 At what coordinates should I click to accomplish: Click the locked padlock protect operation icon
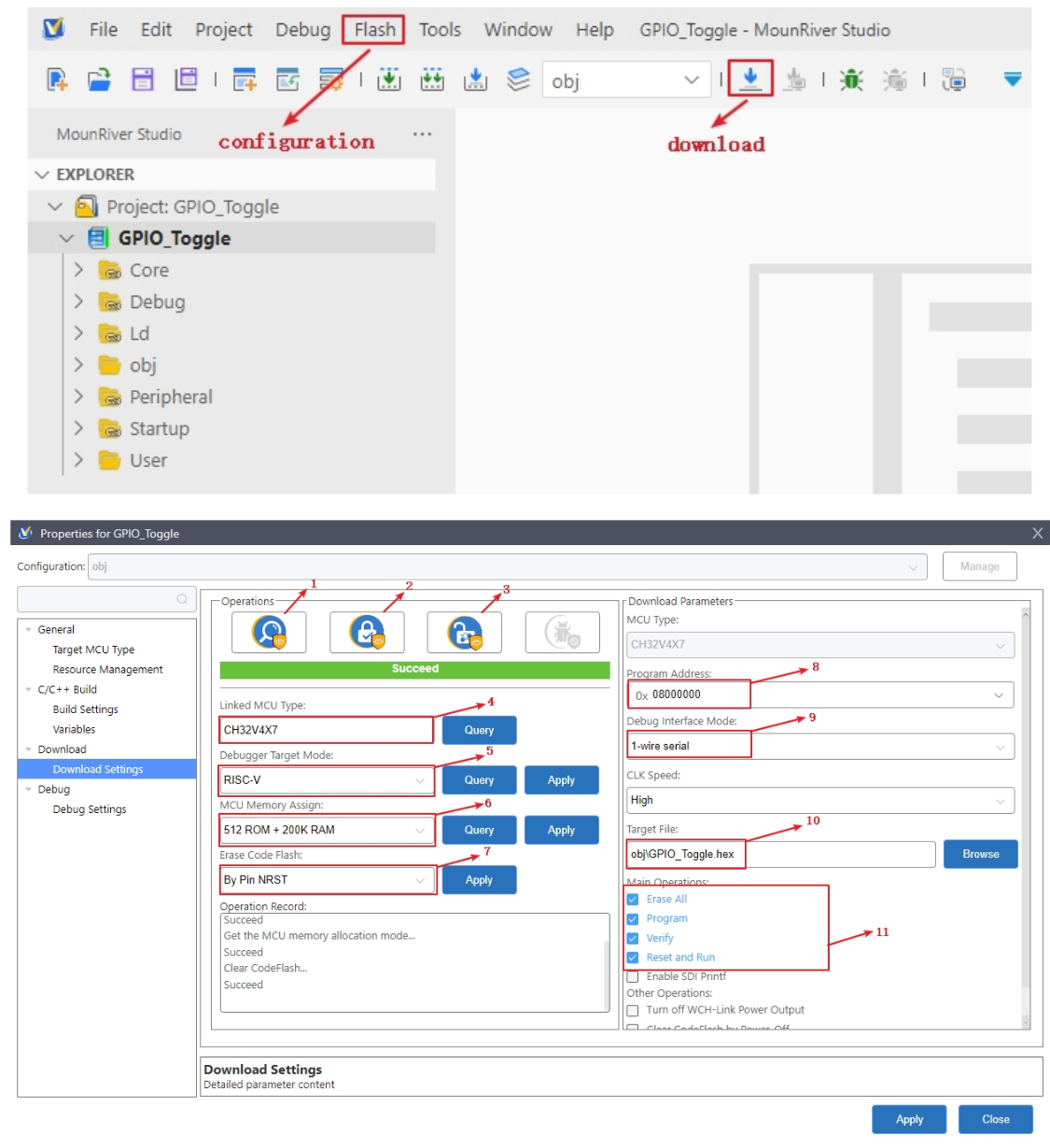(x=367, y=632)
